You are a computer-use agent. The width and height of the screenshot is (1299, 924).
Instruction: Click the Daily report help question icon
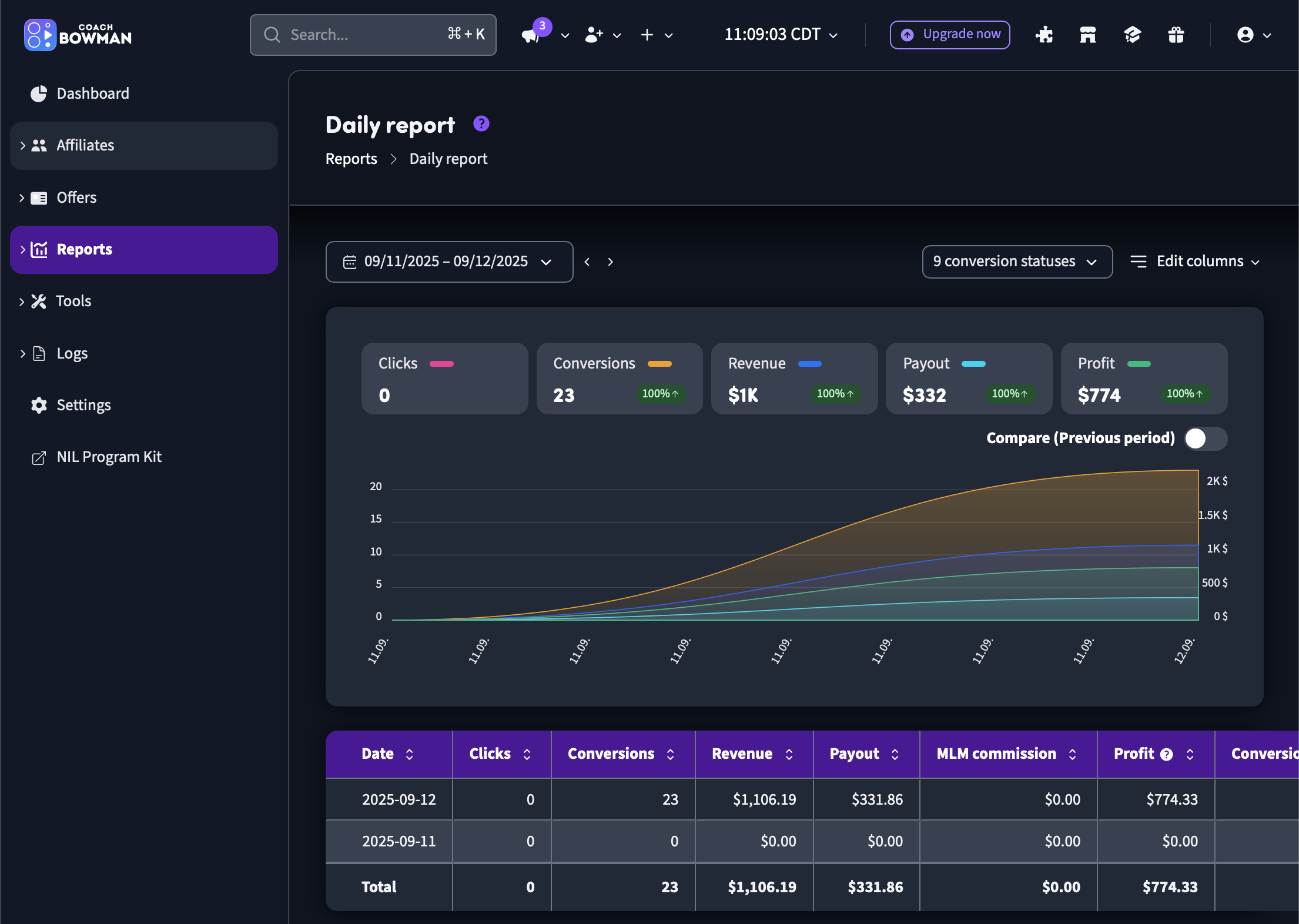click(x=481, y=124)
